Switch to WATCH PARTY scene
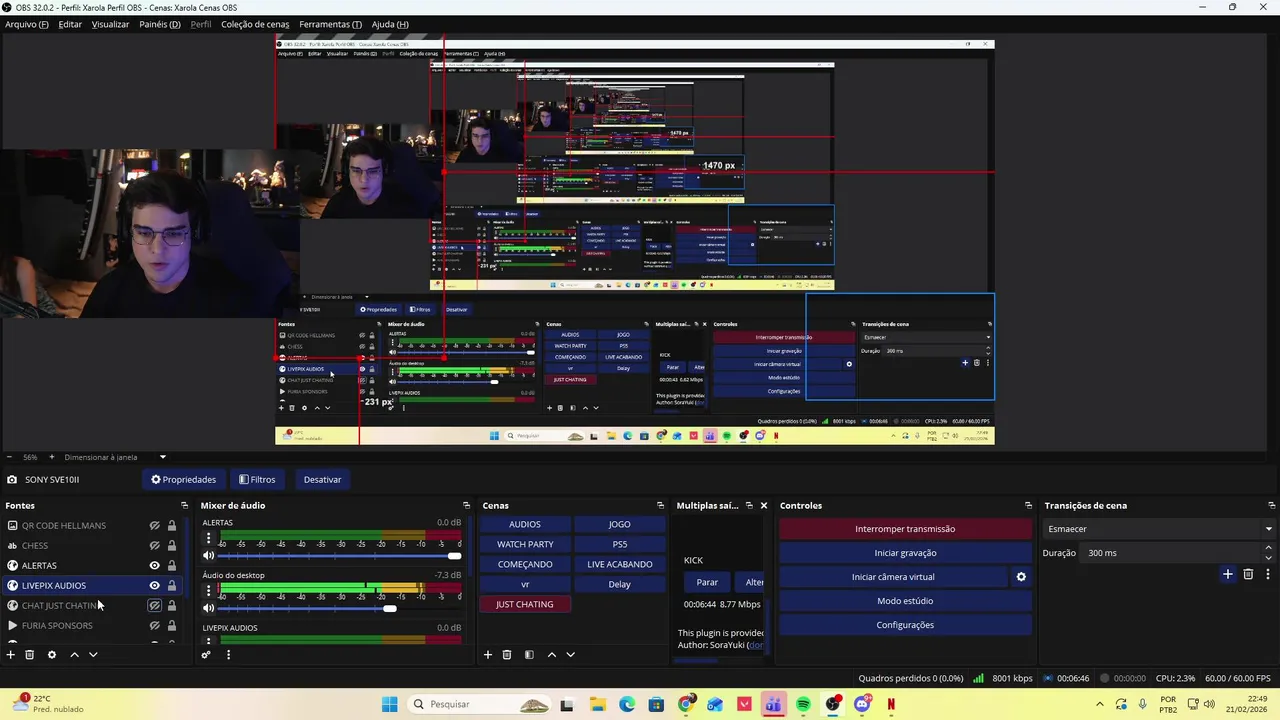The height and width of the screenshot is (720, 1280). (x=525, y=544)
